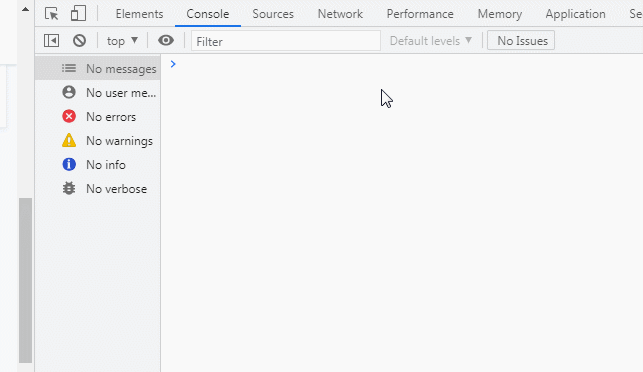643x372 pixels.
Task: Open the Memory tab
Action: point(499,14)
